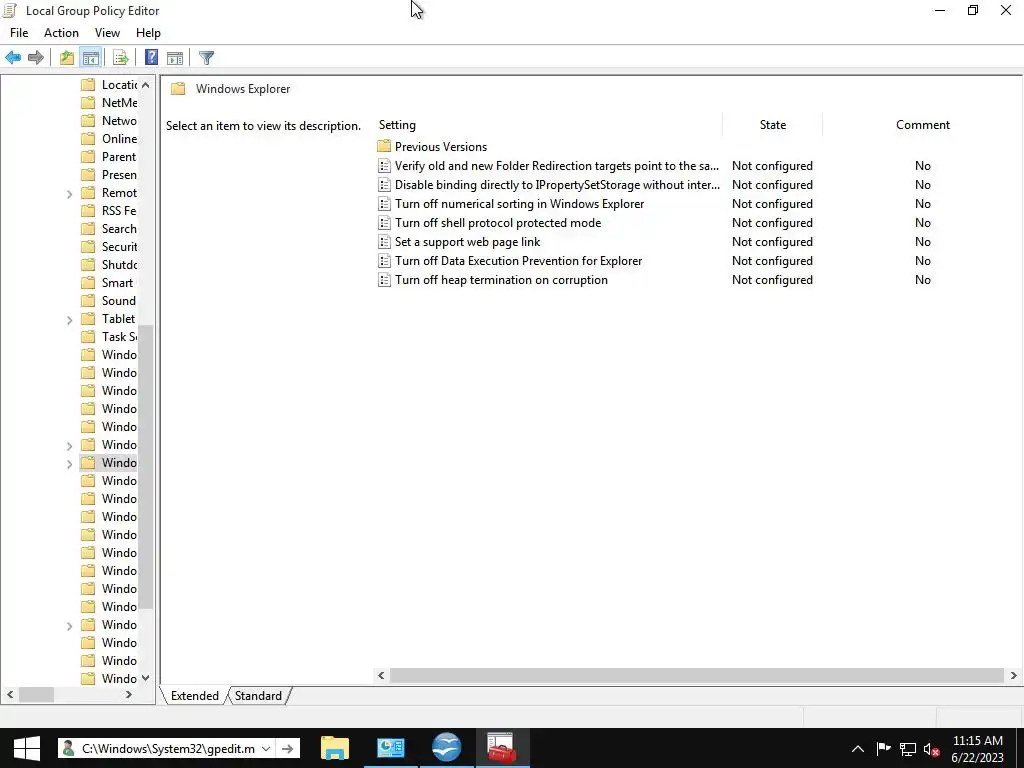Image resolution: width=1024 pixels, height=768 pixels.
Task: Select the Smart tree folder
Action: [x=108, y=283]
